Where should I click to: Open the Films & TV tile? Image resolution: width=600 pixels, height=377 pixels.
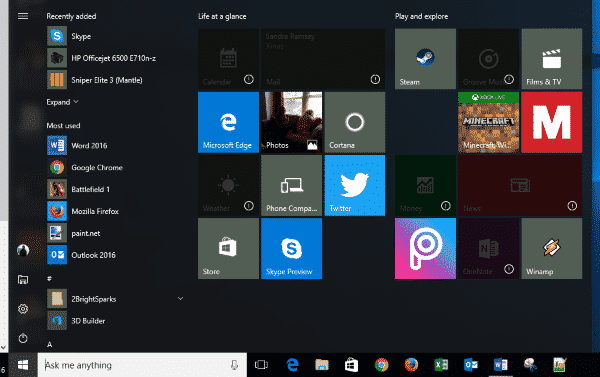point(552,59)
